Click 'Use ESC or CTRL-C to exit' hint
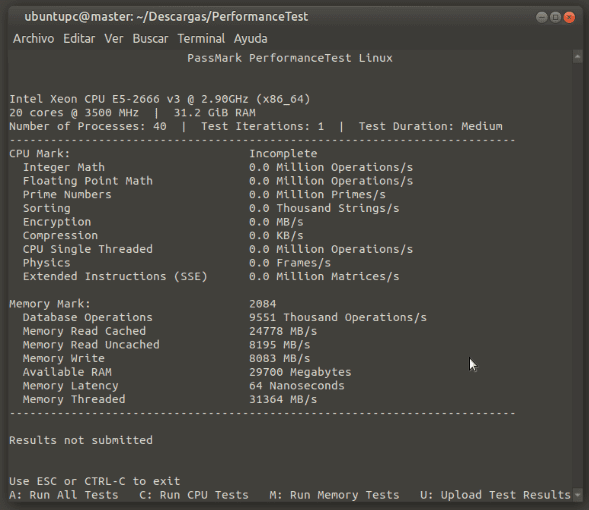This screenshot has width=589, height=510. click(x=95, y=481)
